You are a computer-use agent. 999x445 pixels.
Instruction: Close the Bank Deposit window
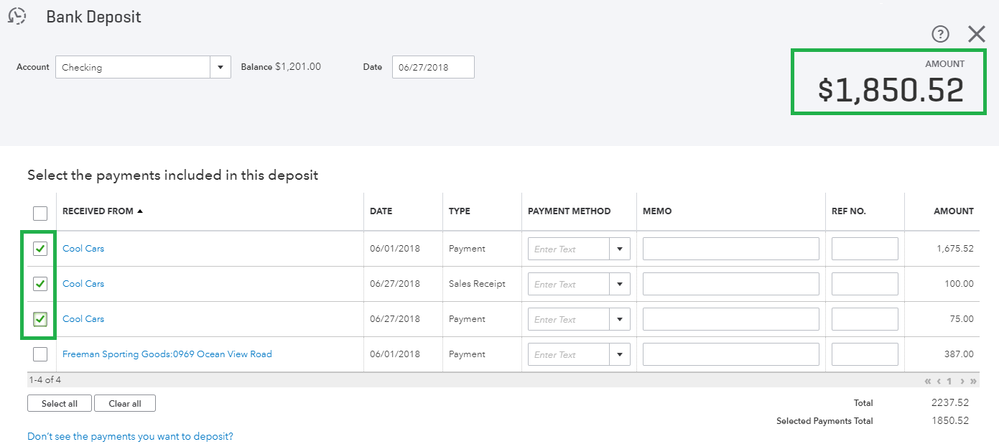click(x=977, y=34)
